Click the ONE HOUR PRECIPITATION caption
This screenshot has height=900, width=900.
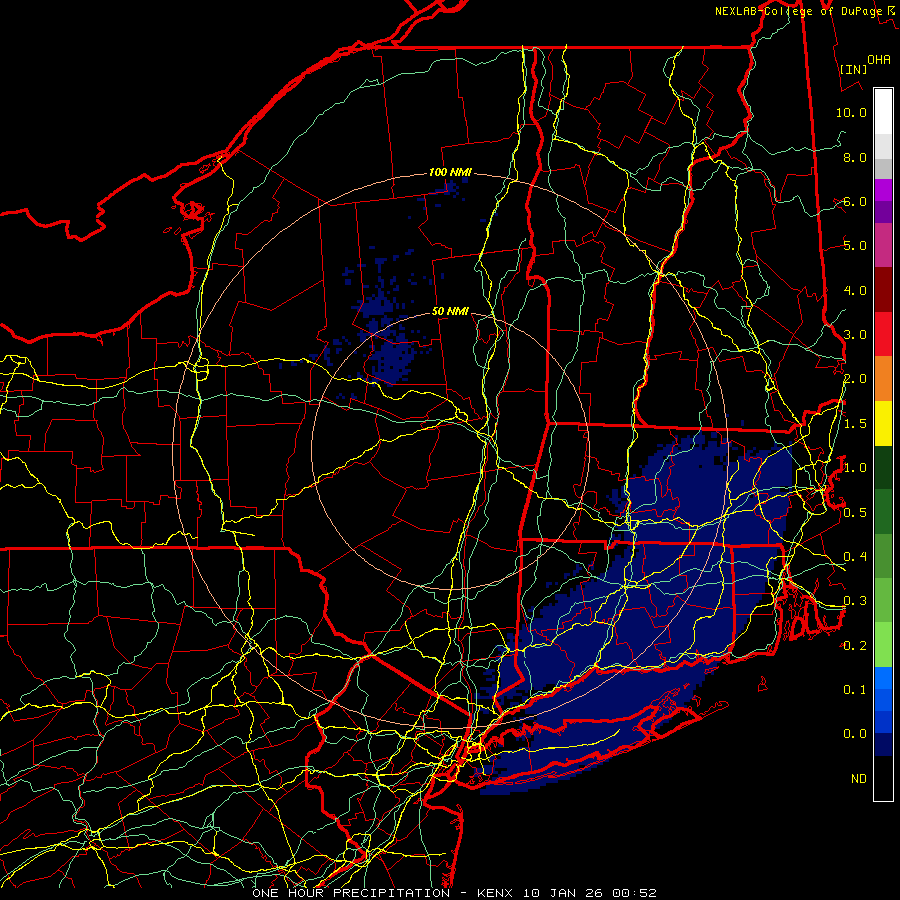click(x=351, y=893)
